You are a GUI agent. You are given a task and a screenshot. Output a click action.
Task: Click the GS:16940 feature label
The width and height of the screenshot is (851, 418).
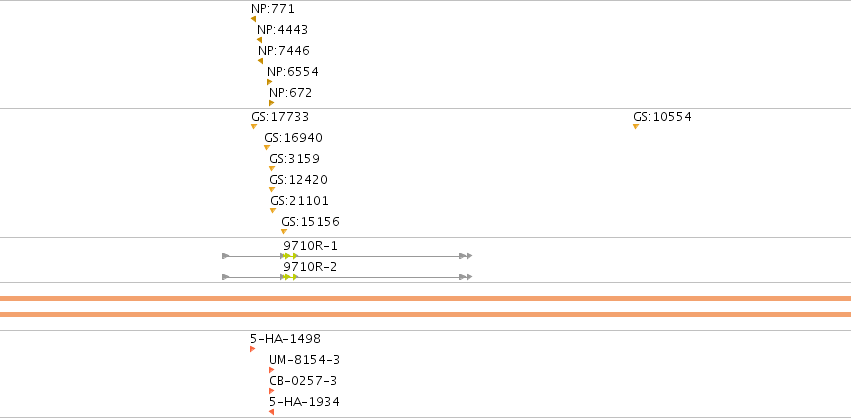tap(294, 138)
